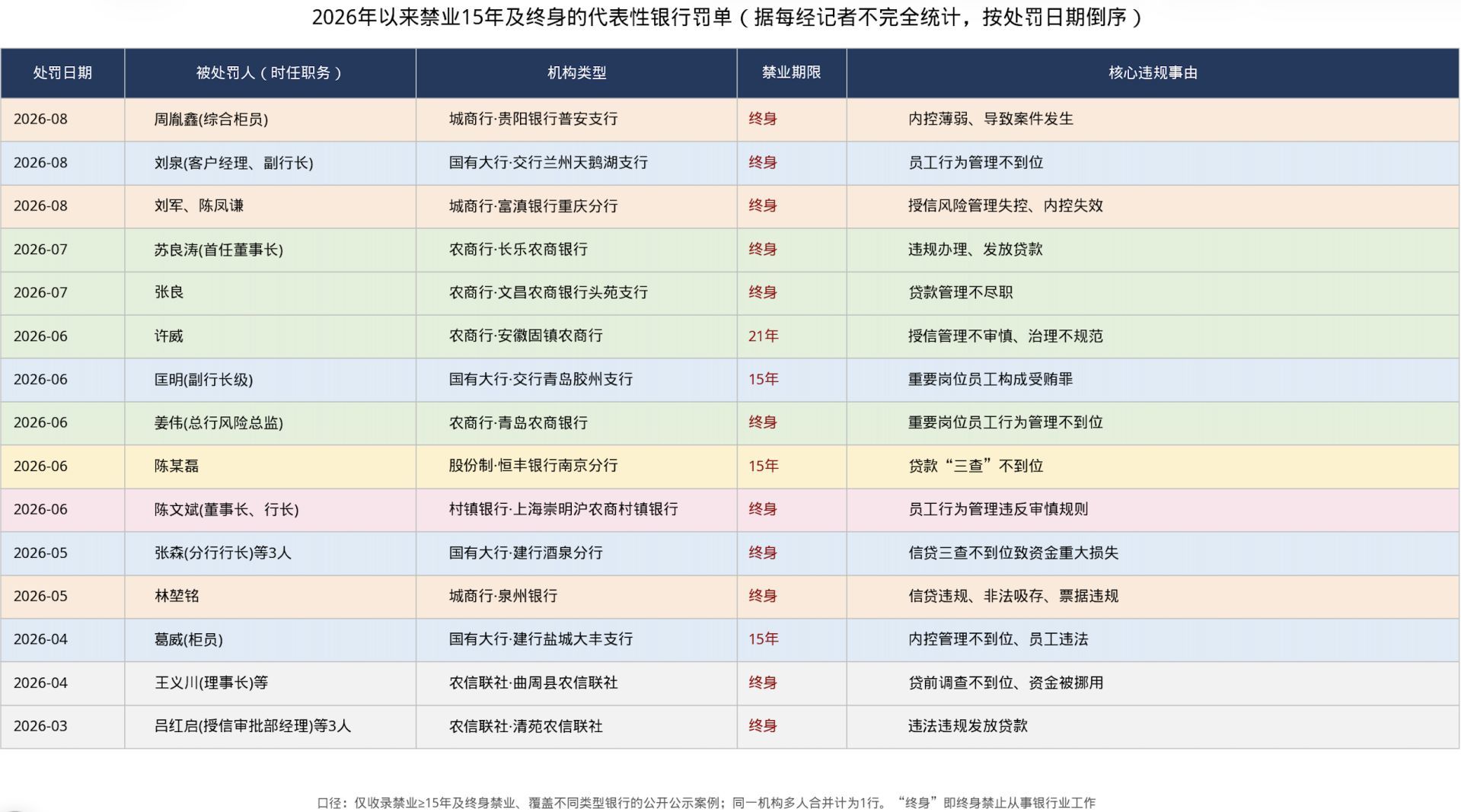Image resolution: width=1461 pixels, height=812 pixels.
Task: Click 国有大行·建行酒泉分行
Action: [x=525, y=552]
